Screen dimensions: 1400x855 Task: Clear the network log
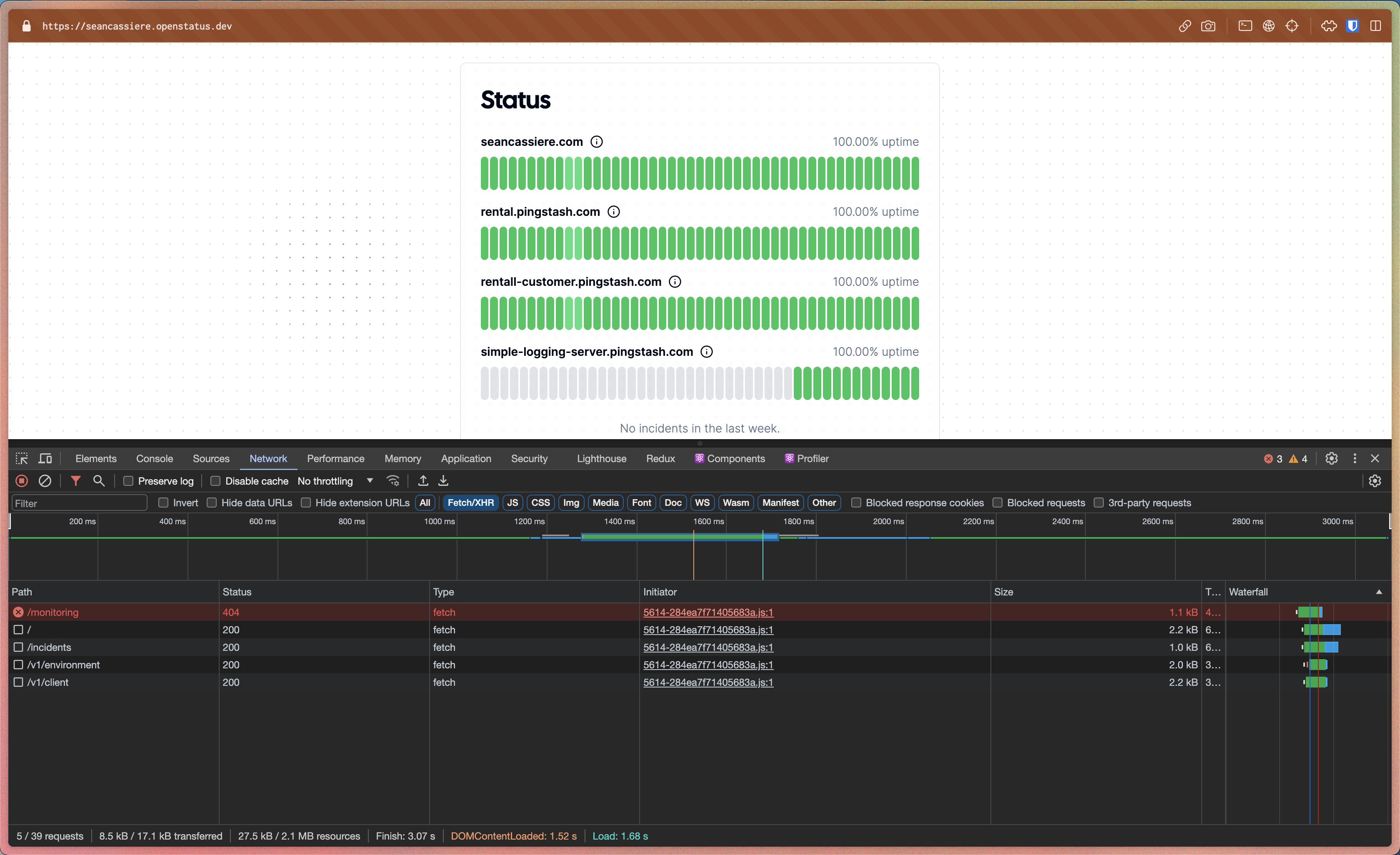coord(45,480)
